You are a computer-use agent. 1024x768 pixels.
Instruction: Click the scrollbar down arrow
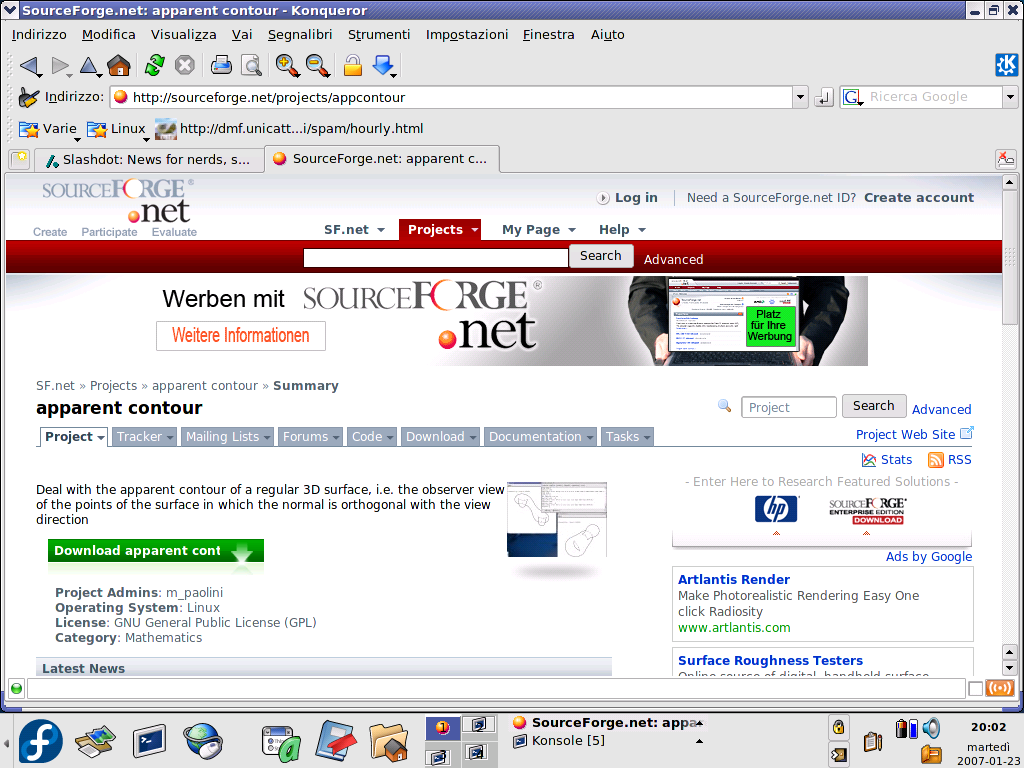point(1010,668)
